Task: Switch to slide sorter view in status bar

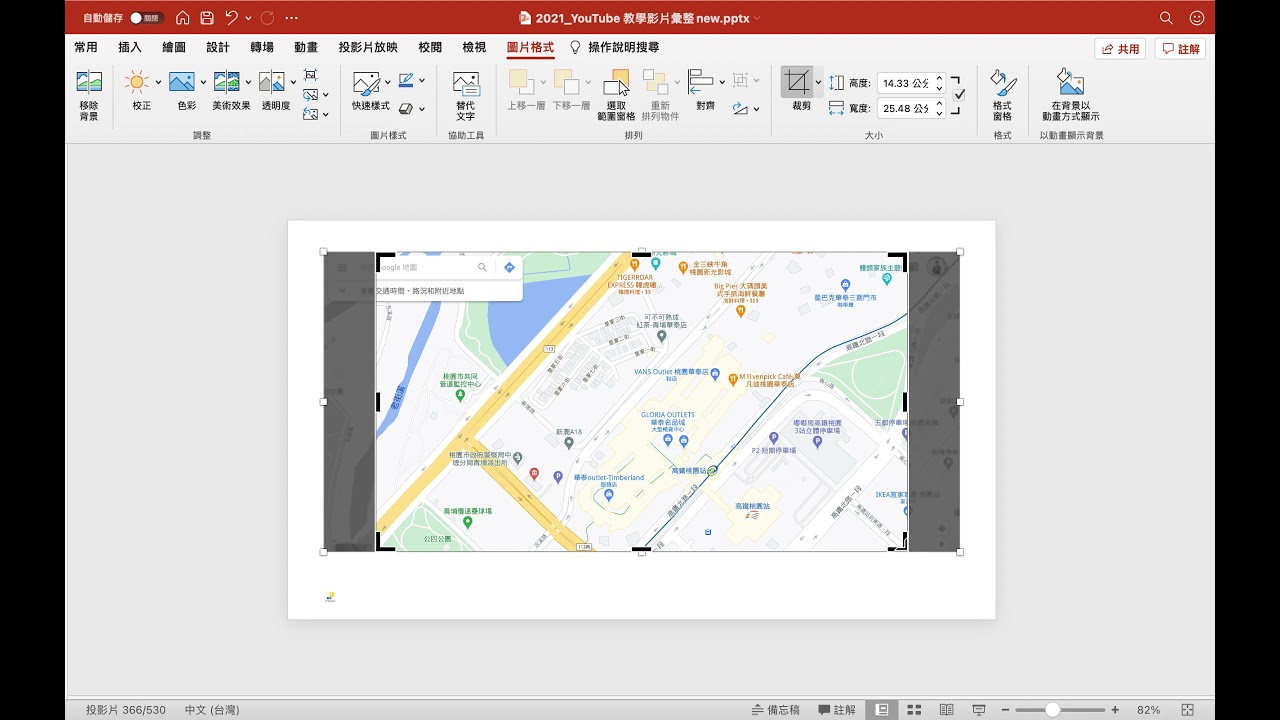Action: click(914, 710)
